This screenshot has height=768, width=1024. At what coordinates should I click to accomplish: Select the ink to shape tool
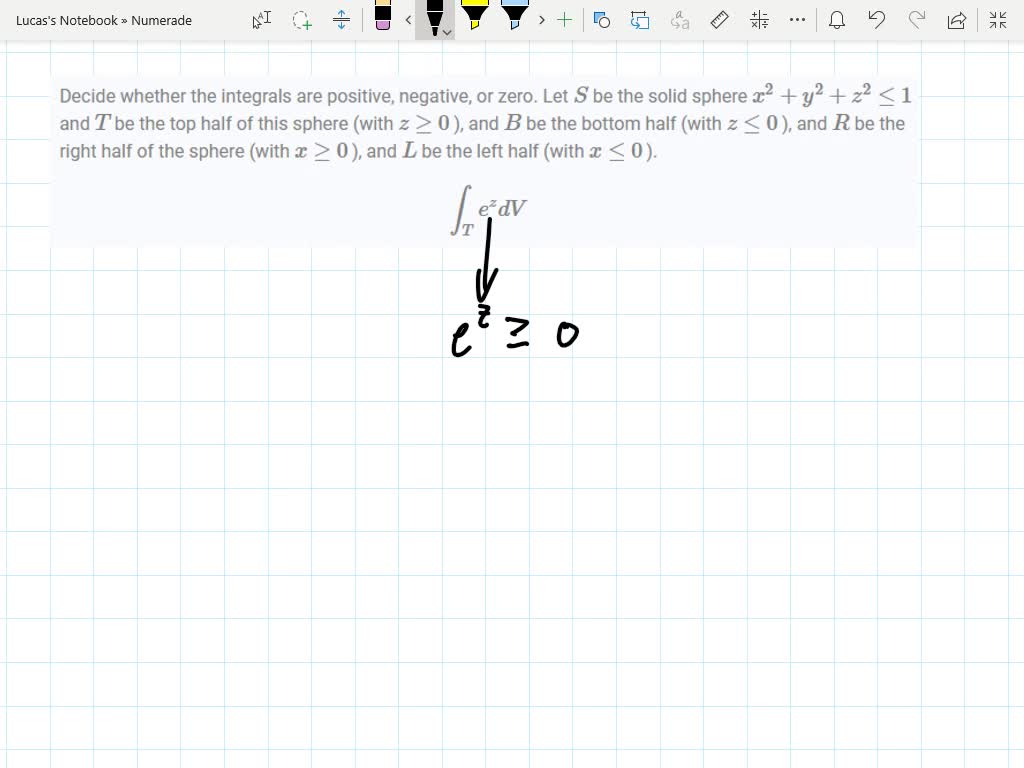pos(640,20)
